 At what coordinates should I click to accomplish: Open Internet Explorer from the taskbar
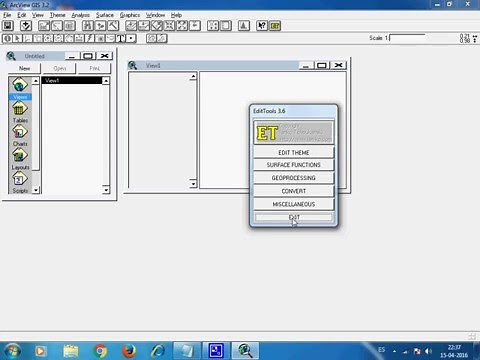point(158,351)
